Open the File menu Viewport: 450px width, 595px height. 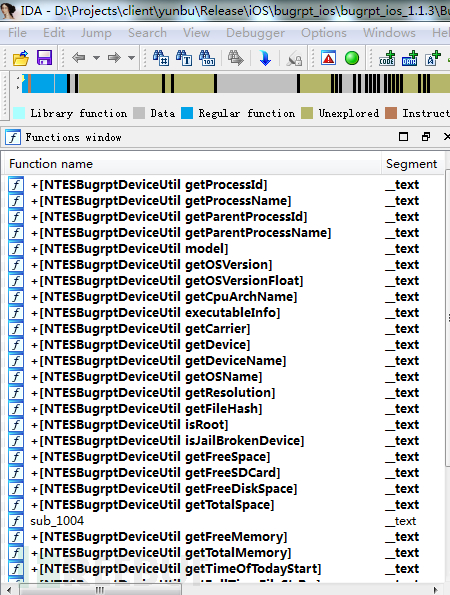[x=17, y=33]
